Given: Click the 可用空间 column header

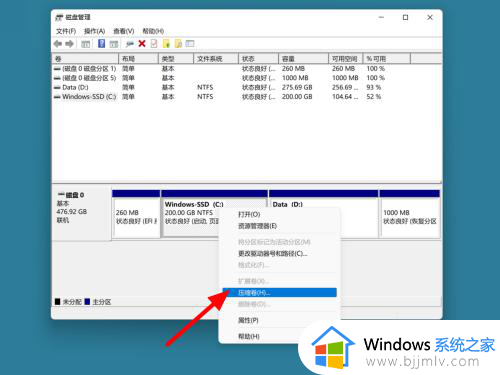Looking at the screenshot, I should tap(346, 59).
